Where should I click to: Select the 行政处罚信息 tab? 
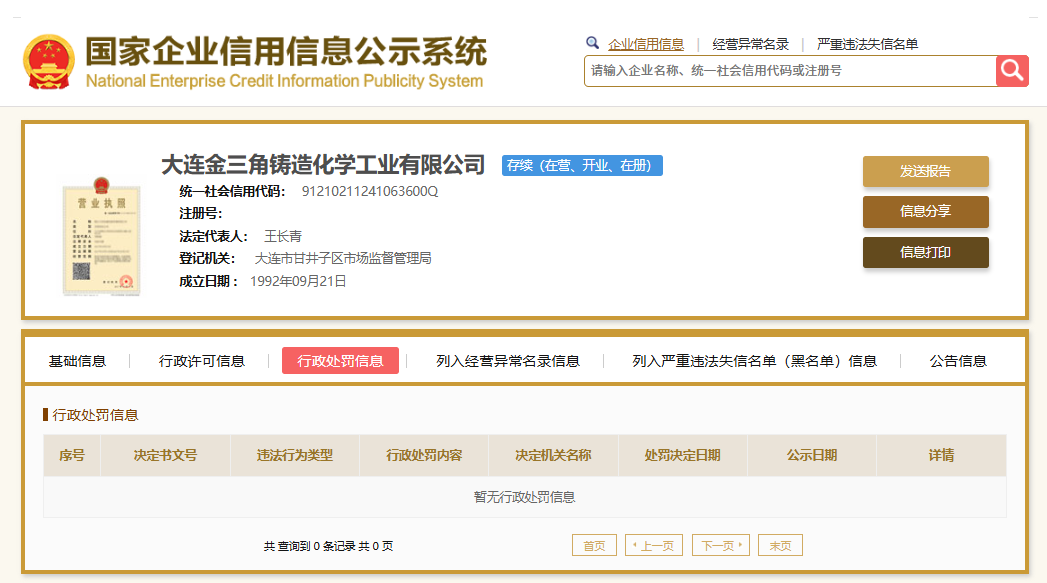point(341,361)
